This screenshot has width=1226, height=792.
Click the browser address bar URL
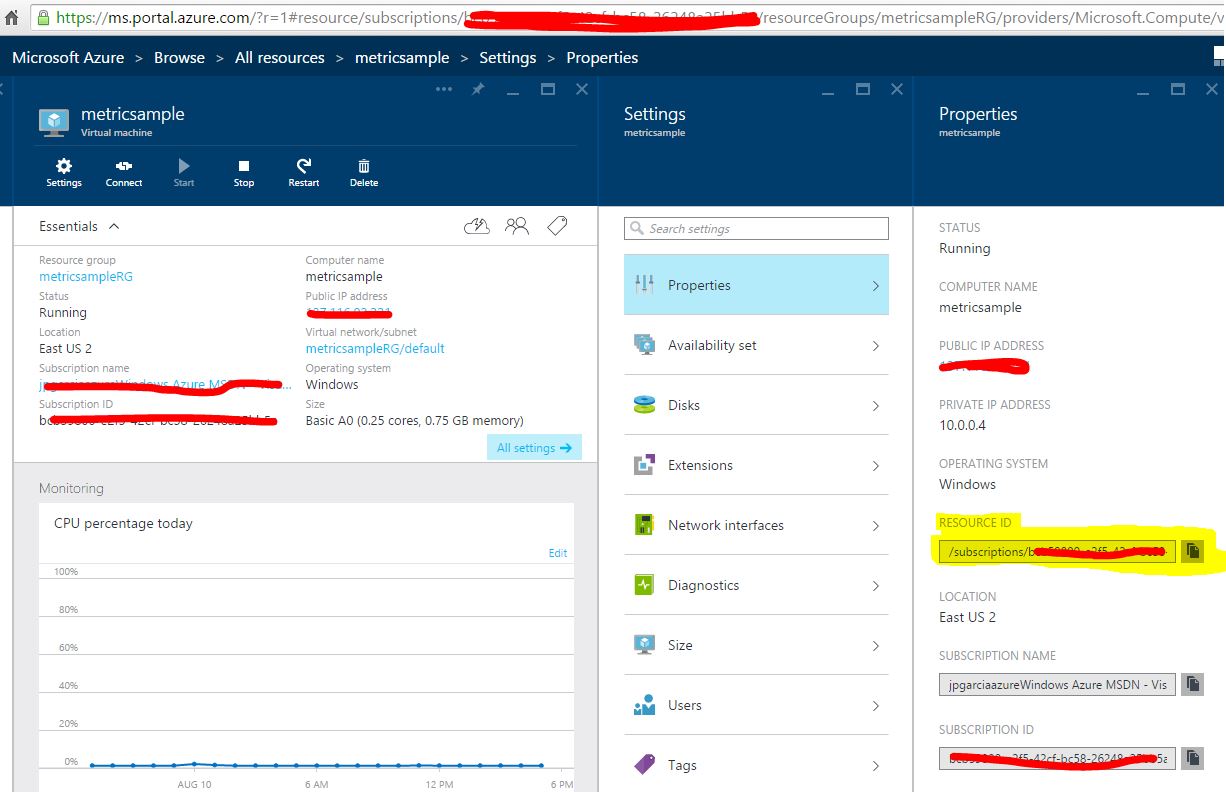[x=640, y=17]
